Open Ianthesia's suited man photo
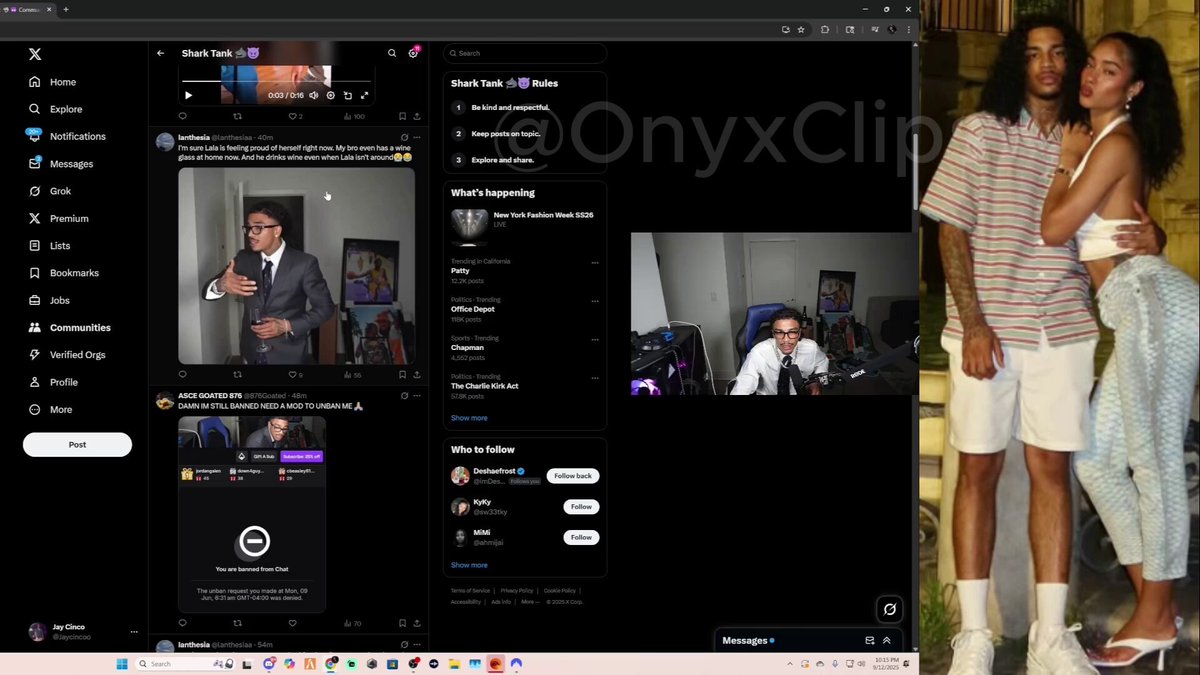 click(x=296, y=265)
